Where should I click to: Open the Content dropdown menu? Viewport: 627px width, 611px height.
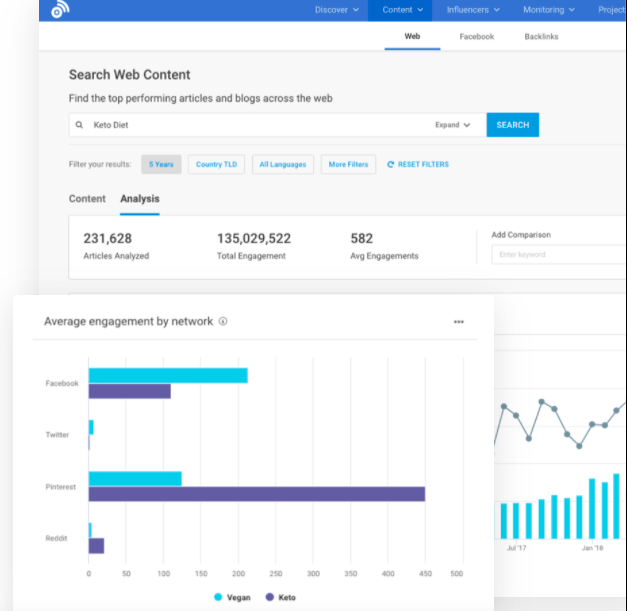[402, 10]
